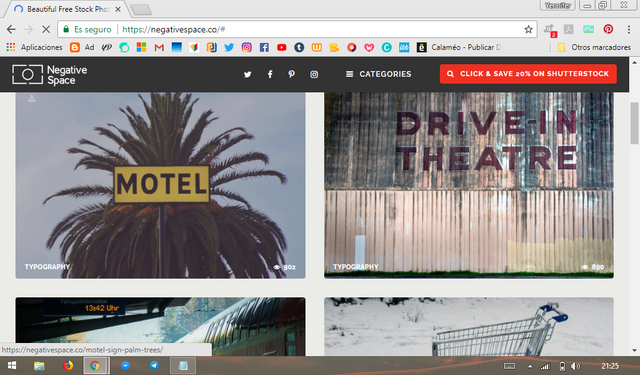Click TYPOGRAPHY tag on Drive-In Theatre photo
This screenshot has height=375, width=640.
pos(356,267)
